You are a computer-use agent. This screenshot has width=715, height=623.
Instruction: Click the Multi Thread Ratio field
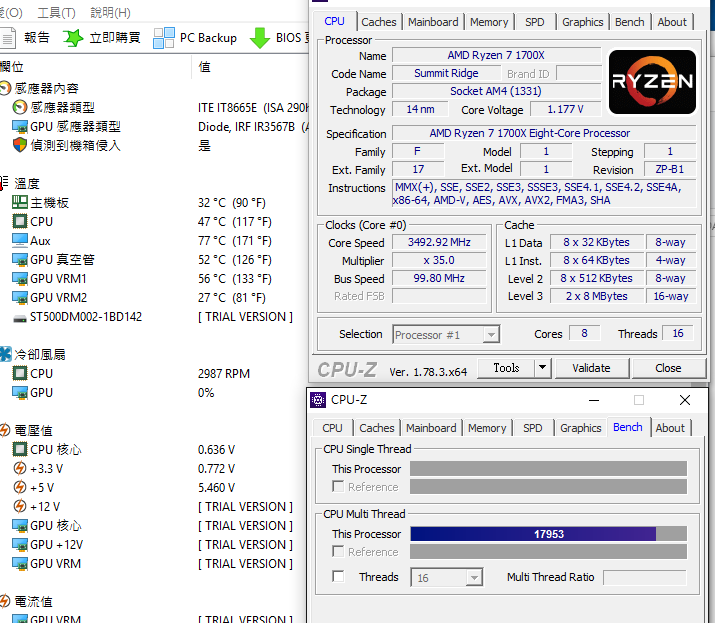[644, 577]
